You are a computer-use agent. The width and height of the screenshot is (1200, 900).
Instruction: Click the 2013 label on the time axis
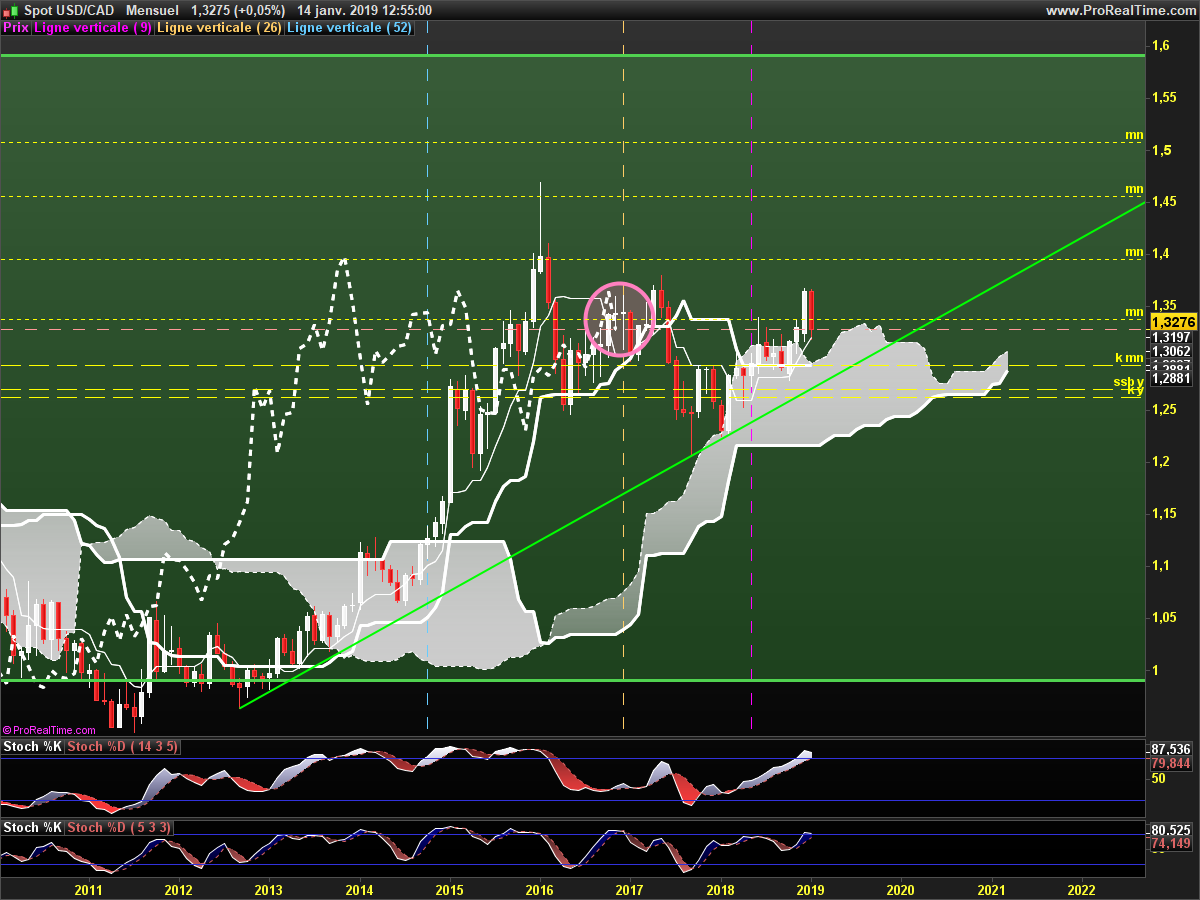(269, 889)
